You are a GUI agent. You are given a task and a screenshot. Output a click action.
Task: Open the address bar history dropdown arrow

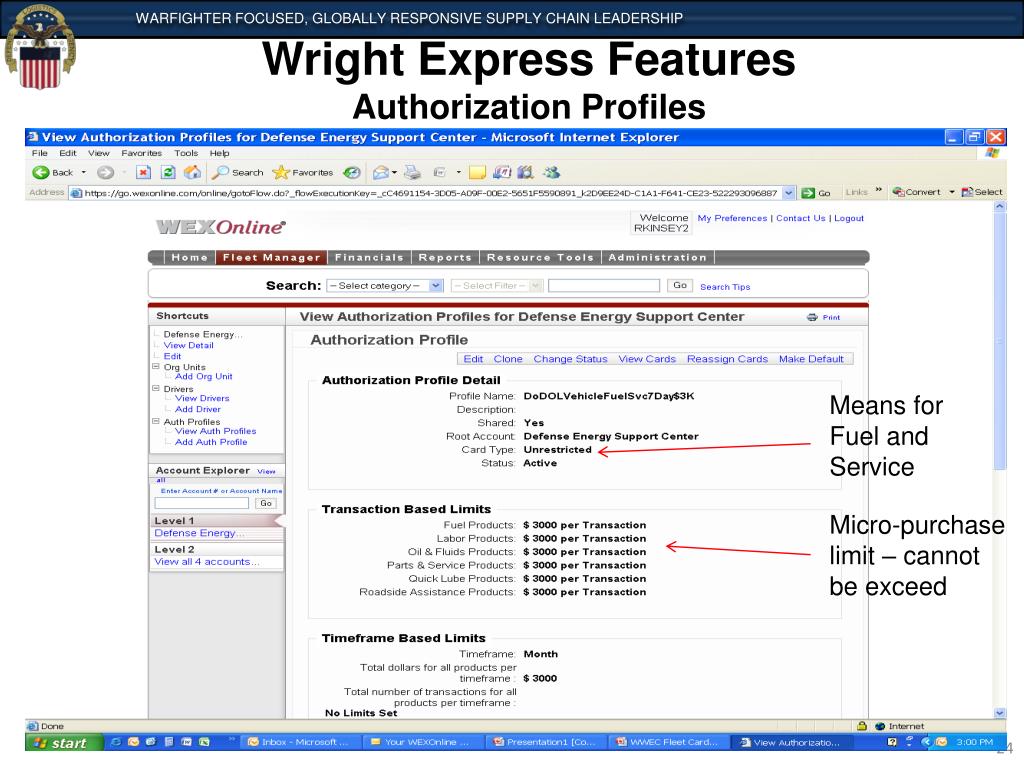[789, 193]
